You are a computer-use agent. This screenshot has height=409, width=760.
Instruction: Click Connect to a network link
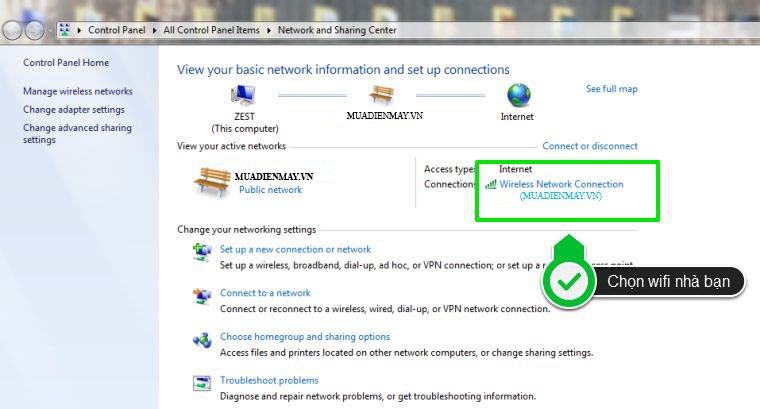coord(265,293)
